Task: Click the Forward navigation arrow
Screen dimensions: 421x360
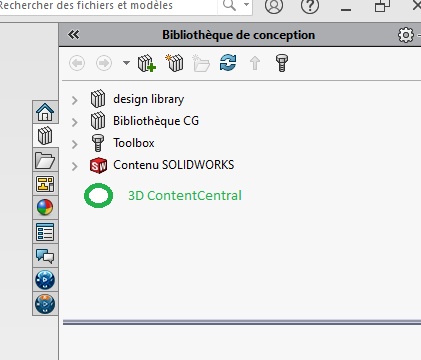Action: (104, 63)
